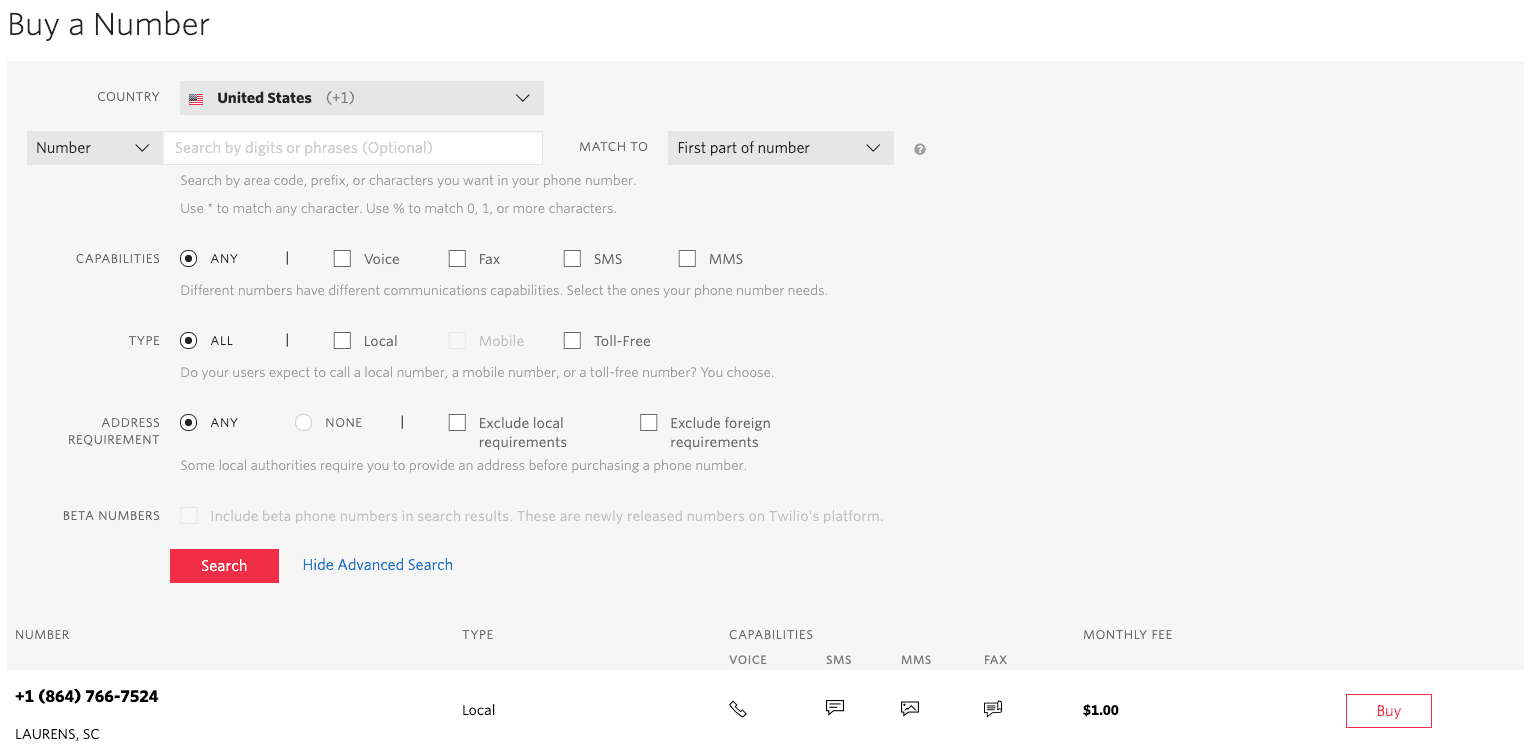This screenshot has height=752, width=1532.
Task: Click the Voice phone icon for the listed number
Action: [738, 708]
